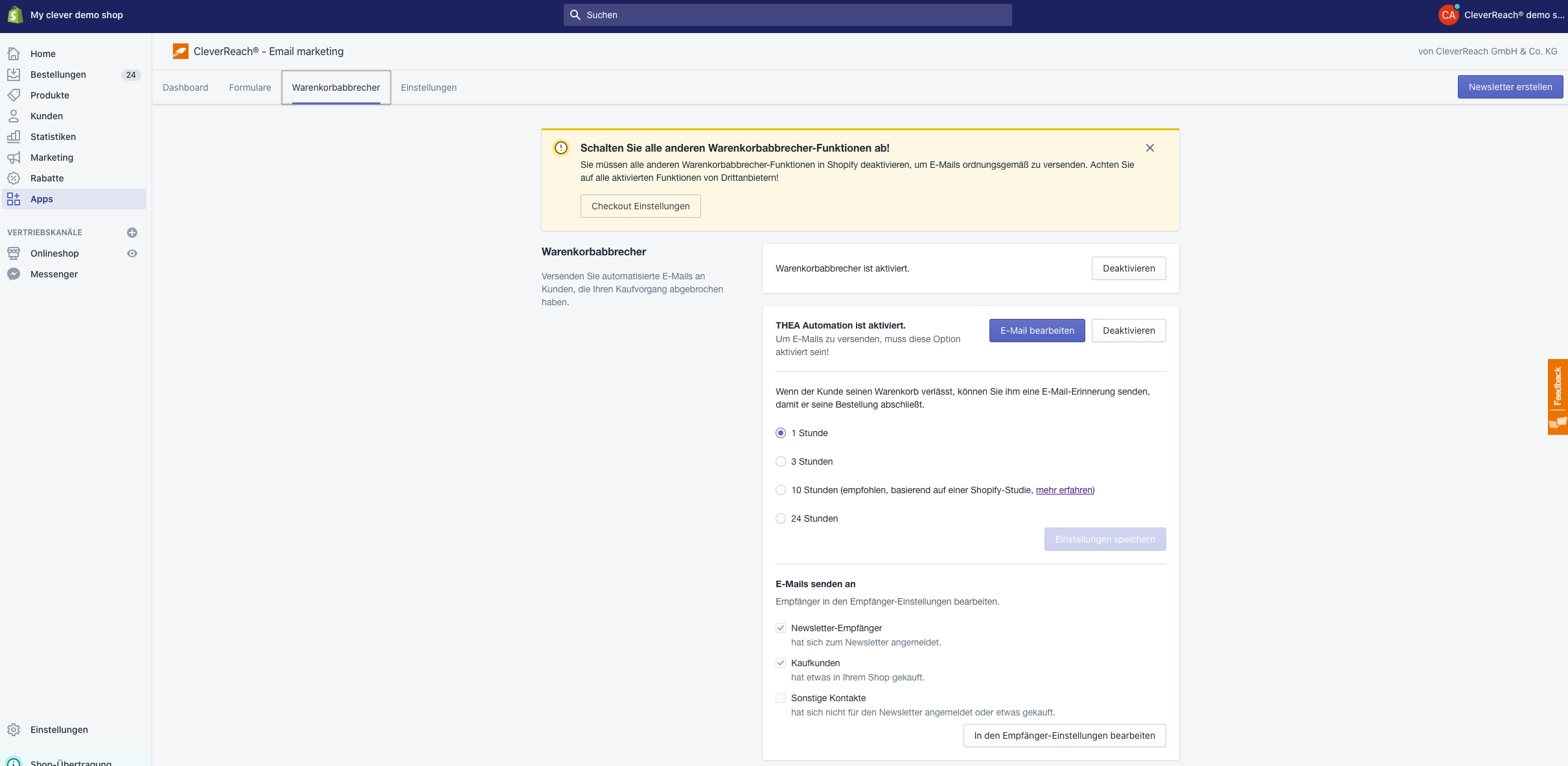Open the orange Feedback side tab

(x=1558, y=397)
